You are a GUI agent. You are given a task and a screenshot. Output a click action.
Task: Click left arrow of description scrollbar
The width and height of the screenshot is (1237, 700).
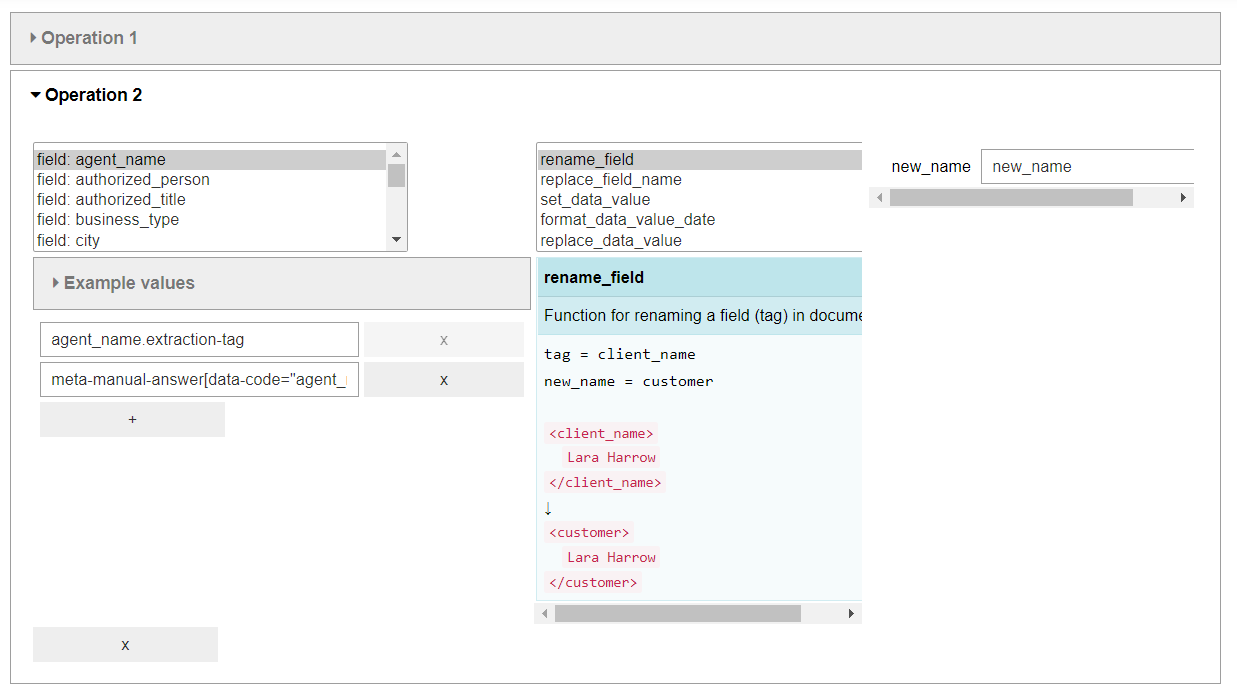545,613
